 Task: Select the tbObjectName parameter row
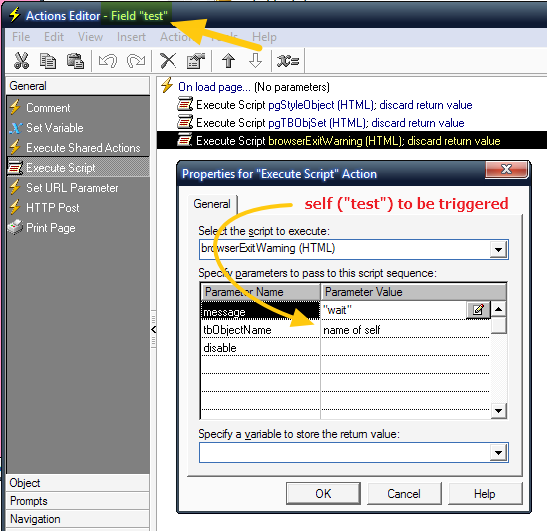[346, 330]
